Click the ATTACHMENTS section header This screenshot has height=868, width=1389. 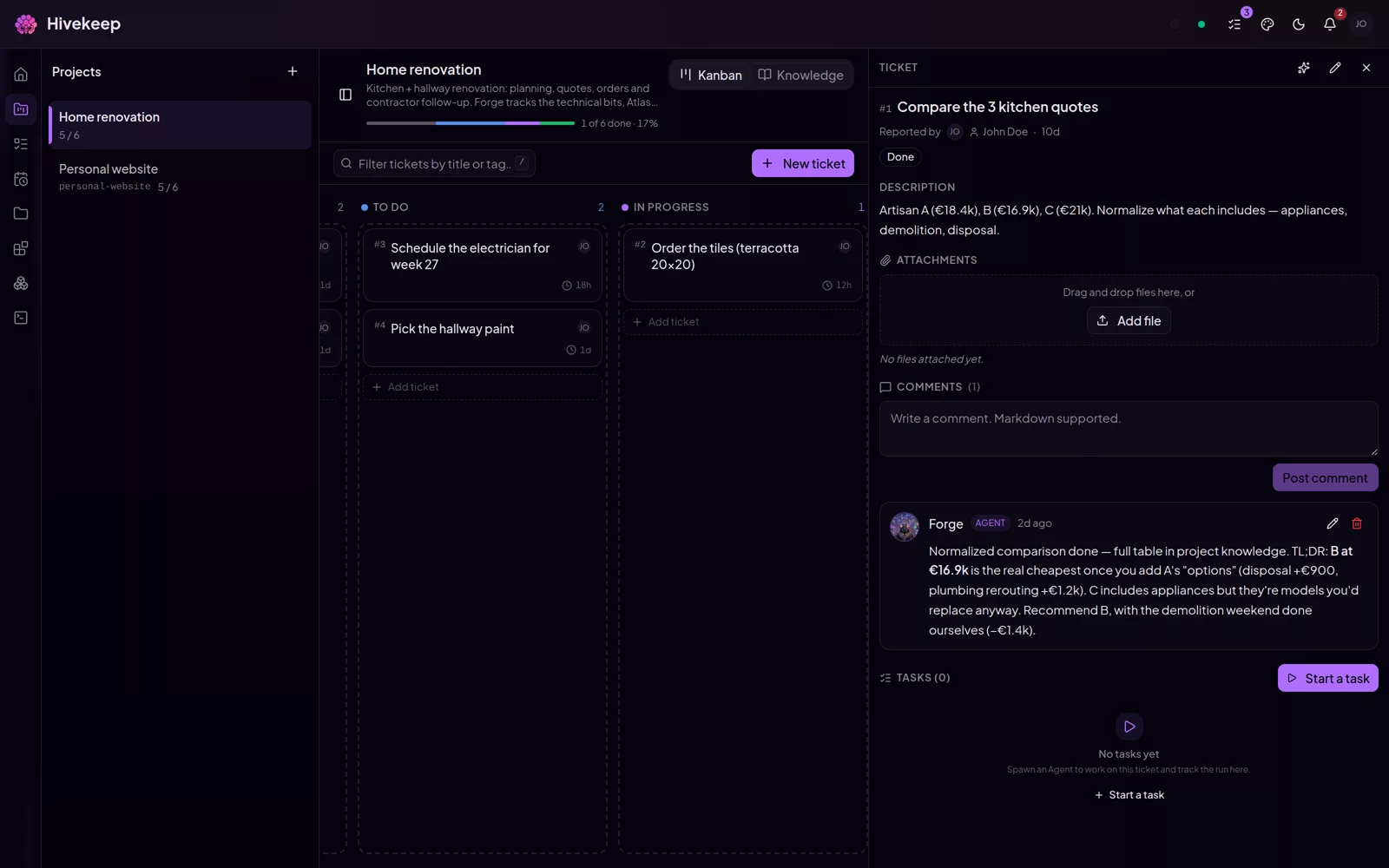pos(928,260)
